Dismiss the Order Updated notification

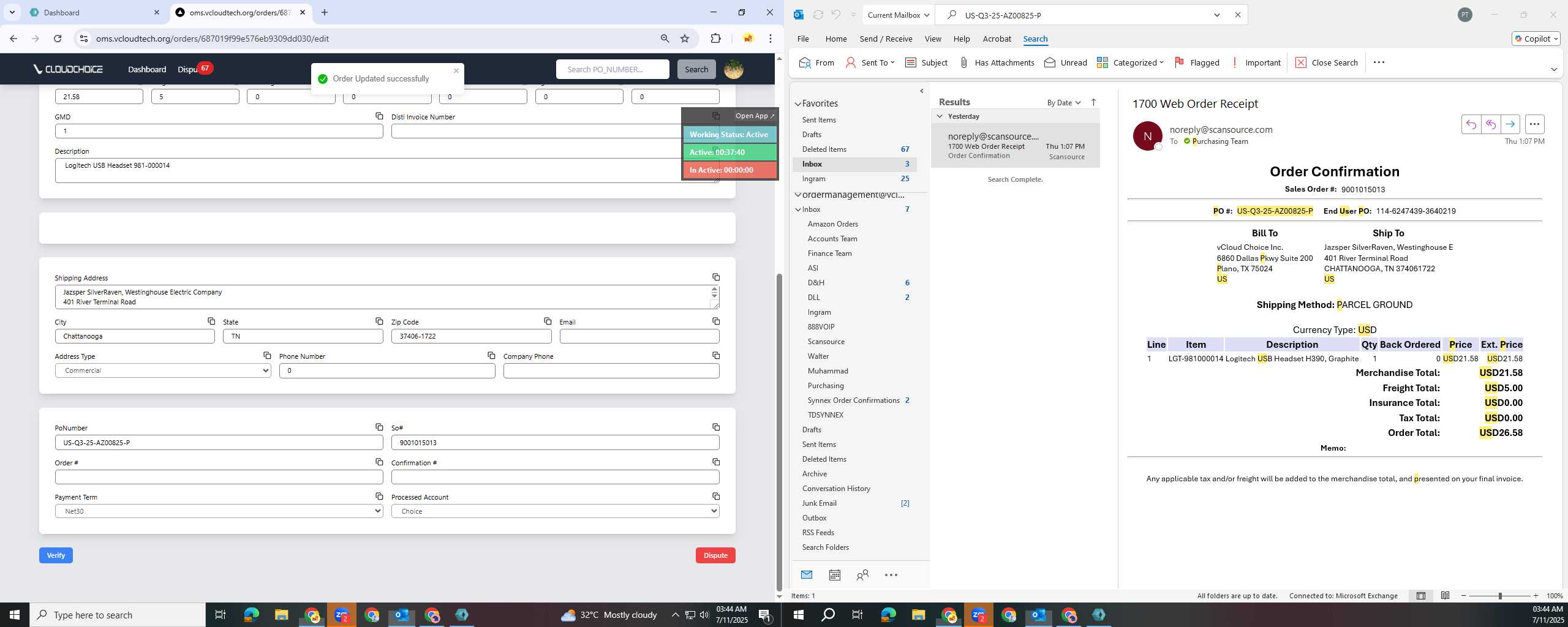[456, 71]
